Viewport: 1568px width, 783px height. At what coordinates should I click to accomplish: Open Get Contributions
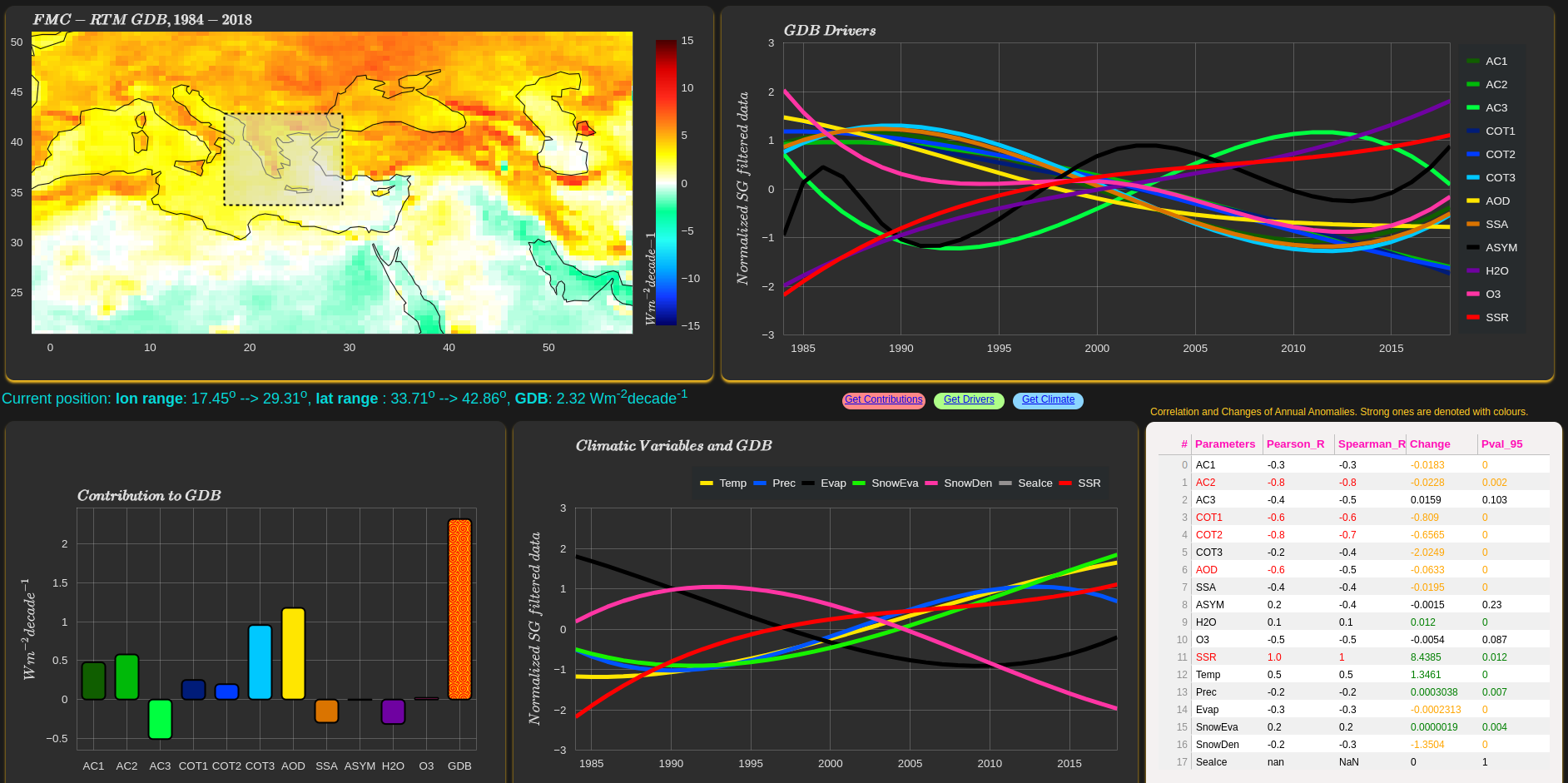pyautogui.click(x=883, y=400)
